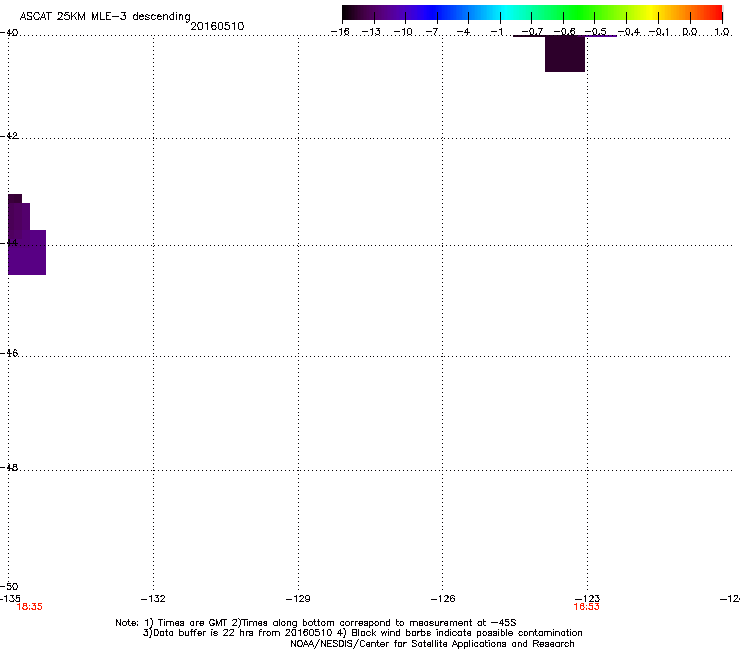This screenshot has height=650, width=740.
Task: Click the note line about GMT times
Action: click(316, 623)
